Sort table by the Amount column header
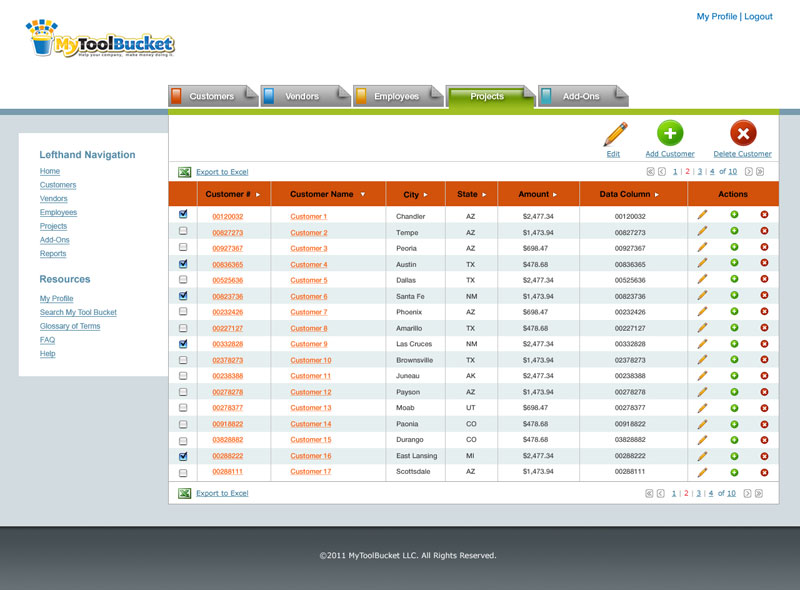The image size is (800, 590). click(533, 194)
